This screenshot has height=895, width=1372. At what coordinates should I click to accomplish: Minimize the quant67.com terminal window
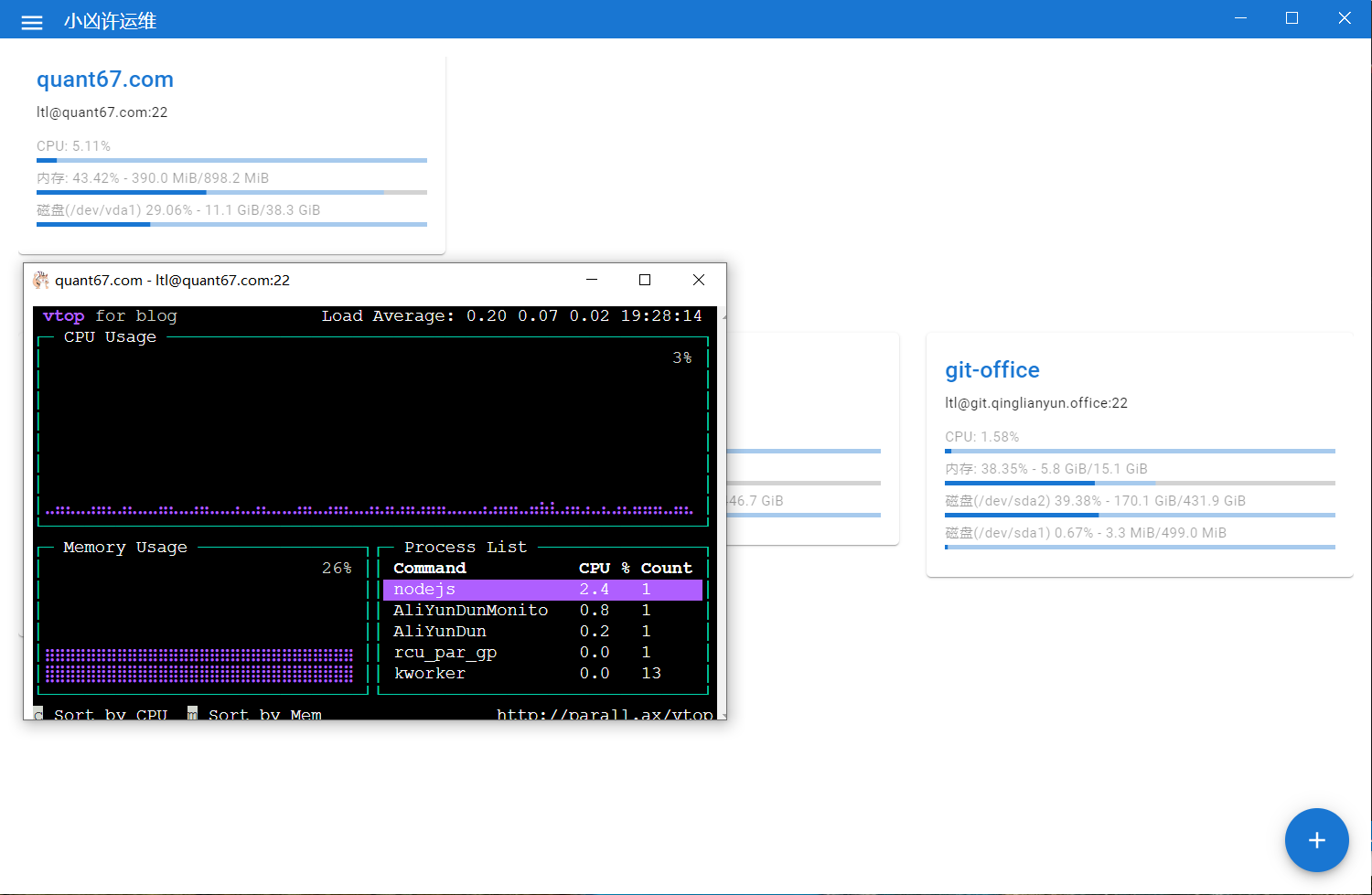click(x=592, y=280)
